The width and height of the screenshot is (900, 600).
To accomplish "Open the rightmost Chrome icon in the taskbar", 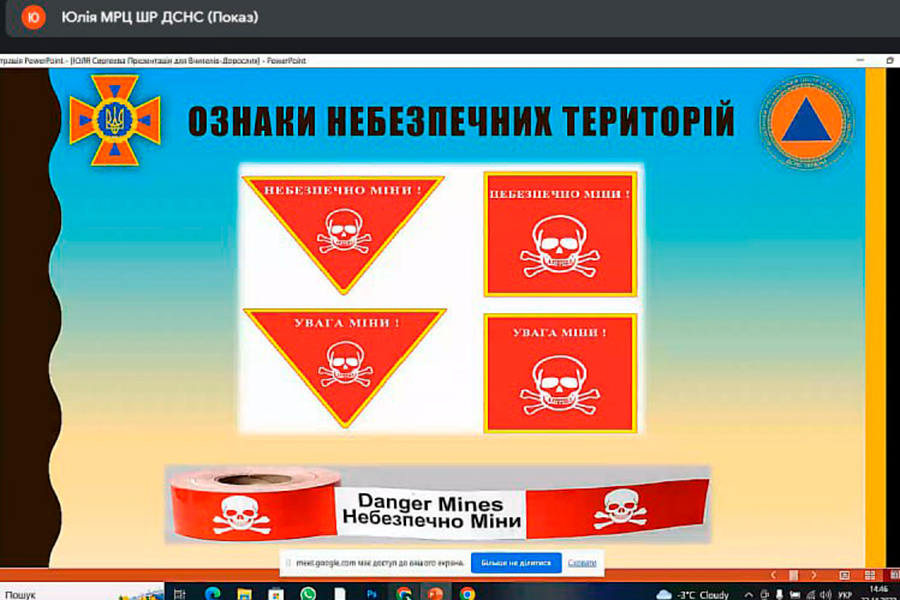I will tap(467, 594).
